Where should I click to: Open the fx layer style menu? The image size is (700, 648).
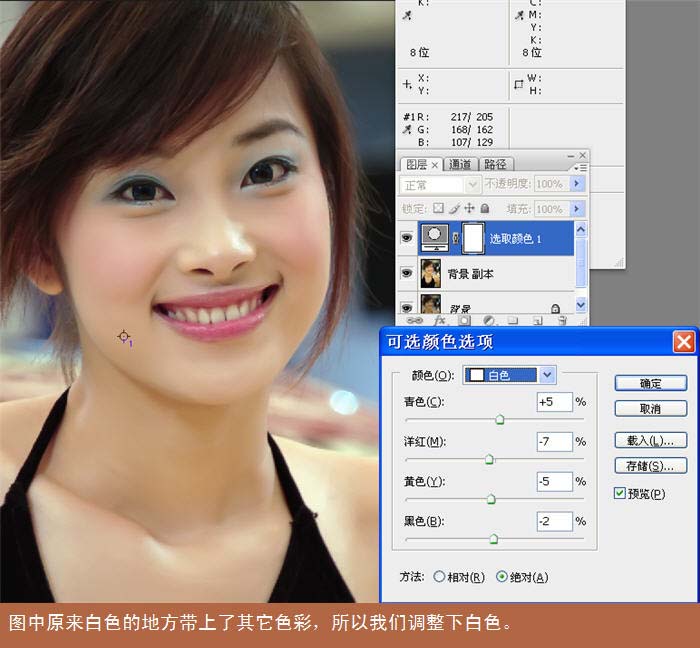click(439, 320)
